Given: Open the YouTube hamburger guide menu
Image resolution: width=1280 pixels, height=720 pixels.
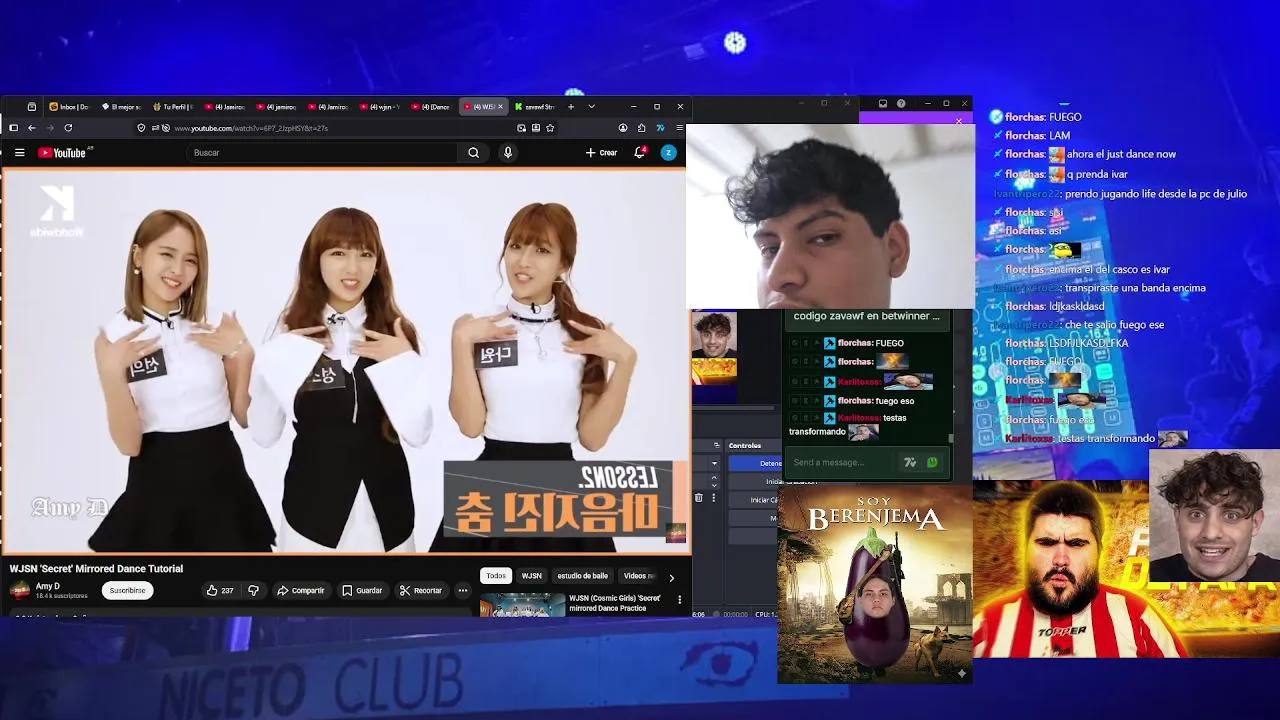Looking at the screenshot, I should coord(19,153).
